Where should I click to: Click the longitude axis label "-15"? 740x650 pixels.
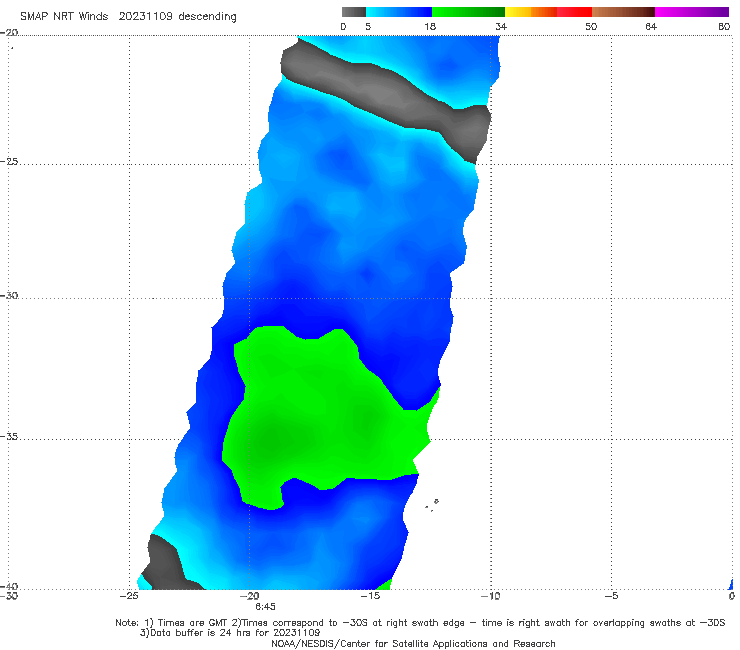tap(370, 596)
